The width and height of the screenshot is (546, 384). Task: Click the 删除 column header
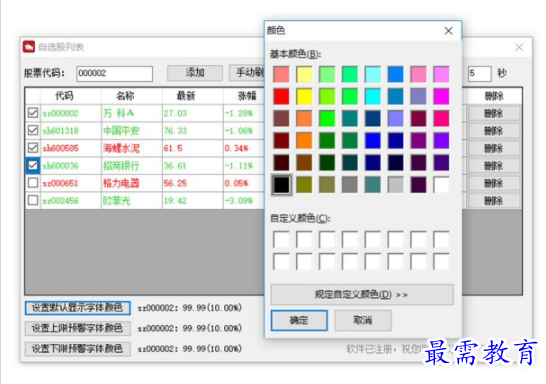point(494,95)
